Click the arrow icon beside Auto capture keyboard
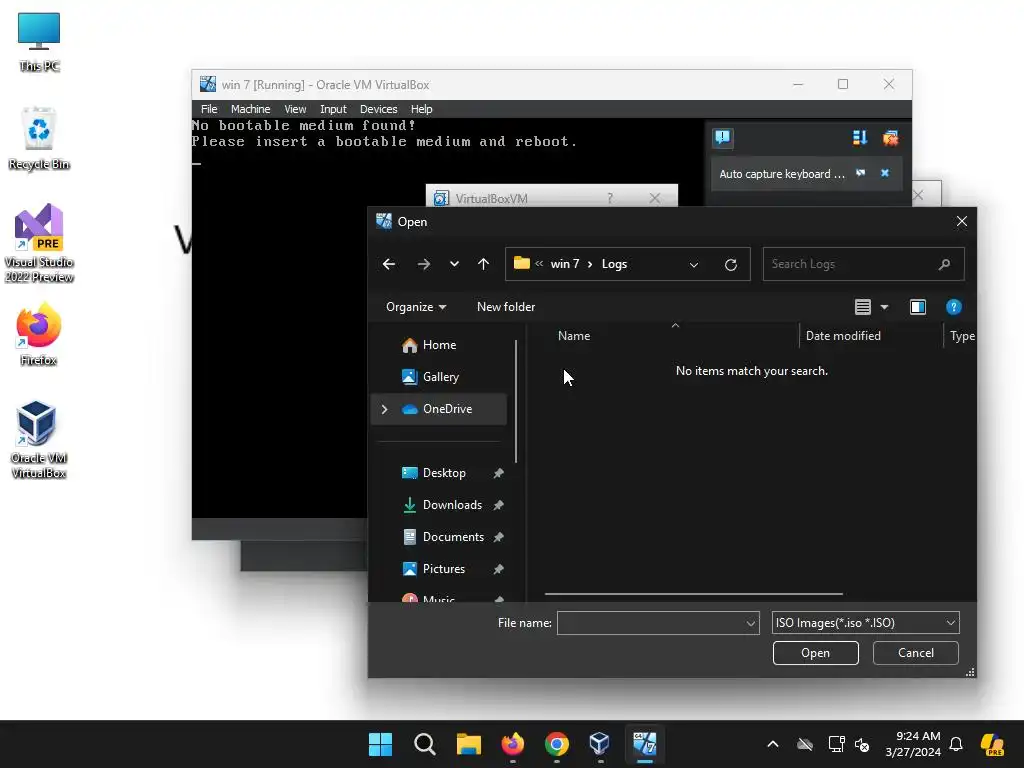 (x=861, y=173)
